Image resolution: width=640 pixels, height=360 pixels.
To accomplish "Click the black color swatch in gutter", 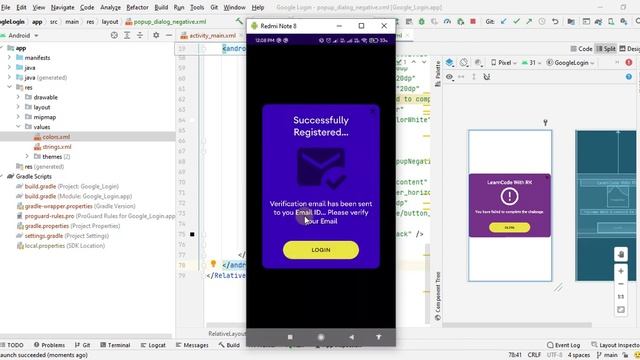I will pyautogui.click(x=192, y=234).
